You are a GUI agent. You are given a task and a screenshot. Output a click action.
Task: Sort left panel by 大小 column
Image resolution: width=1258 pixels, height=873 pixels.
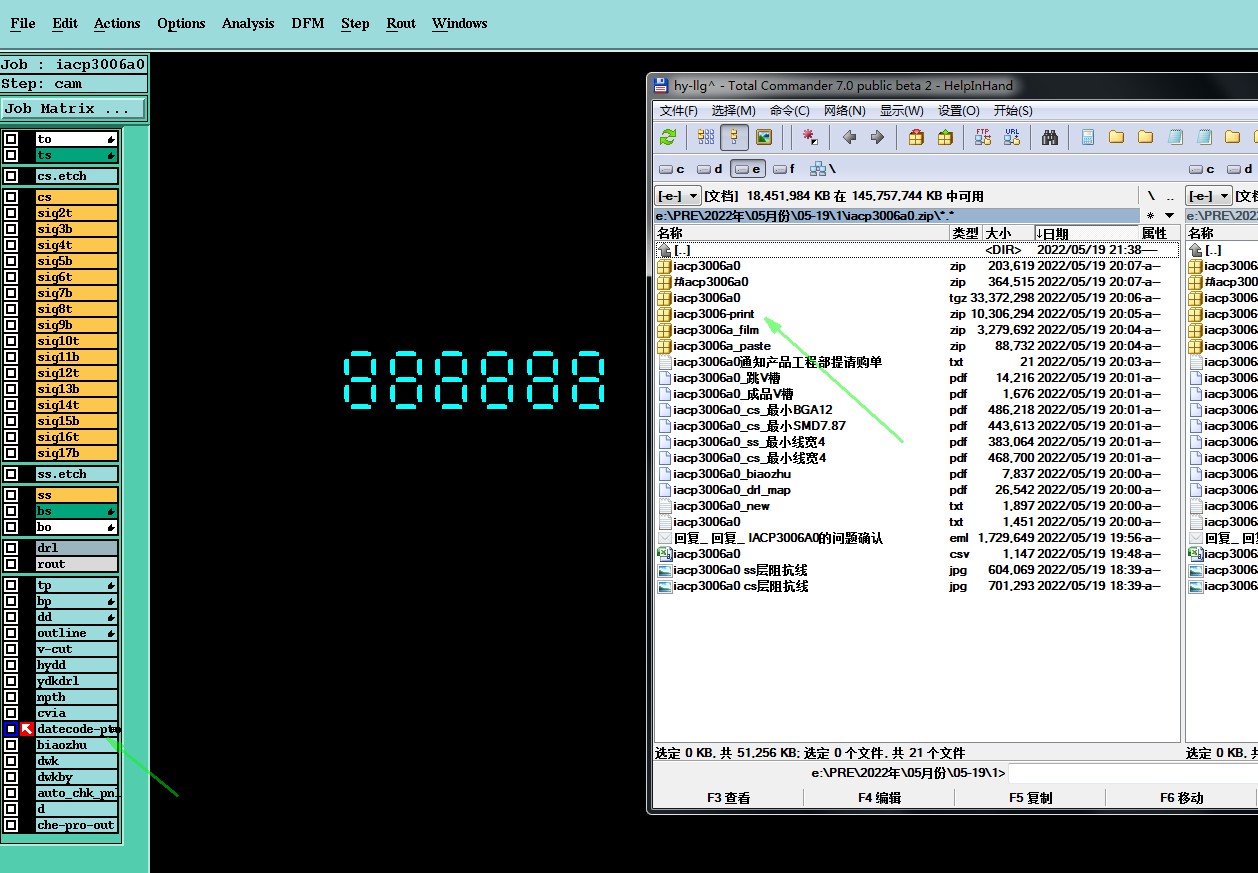(1007, 233)
